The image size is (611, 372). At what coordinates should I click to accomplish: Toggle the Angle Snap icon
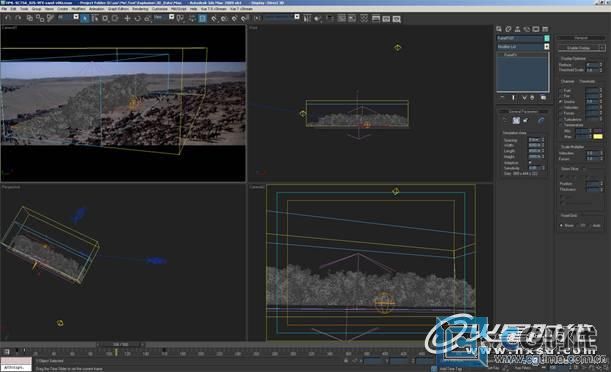[x=224, y=18]
